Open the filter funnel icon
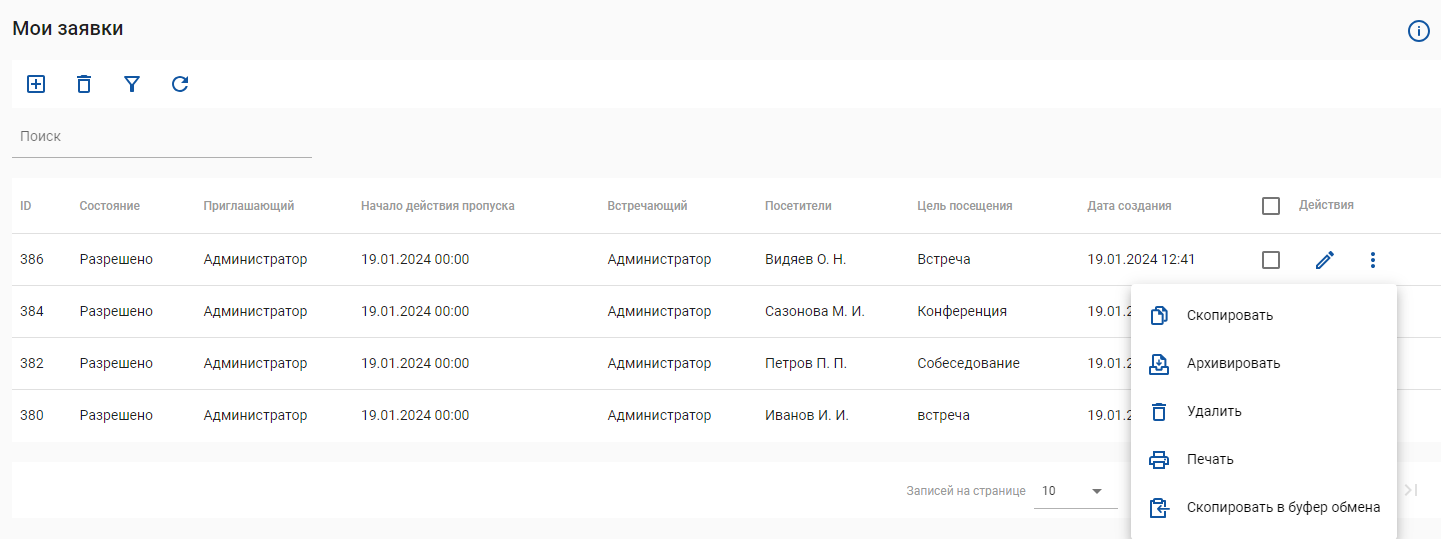The image size is (1441, 539). [132, 84]
